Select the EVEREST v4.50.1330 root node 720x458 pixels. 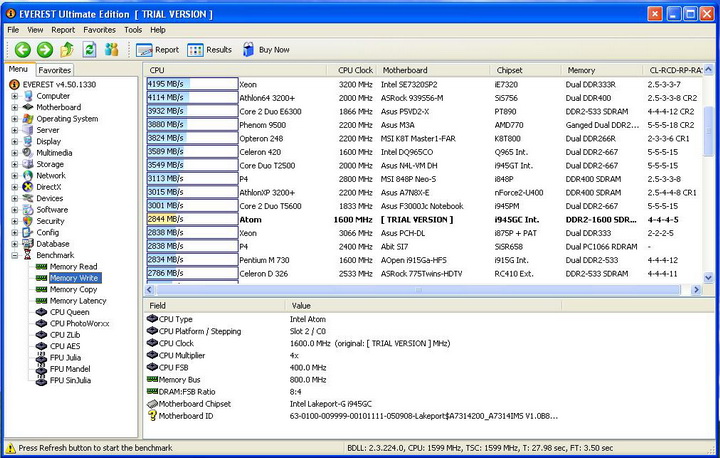point(59,85)
